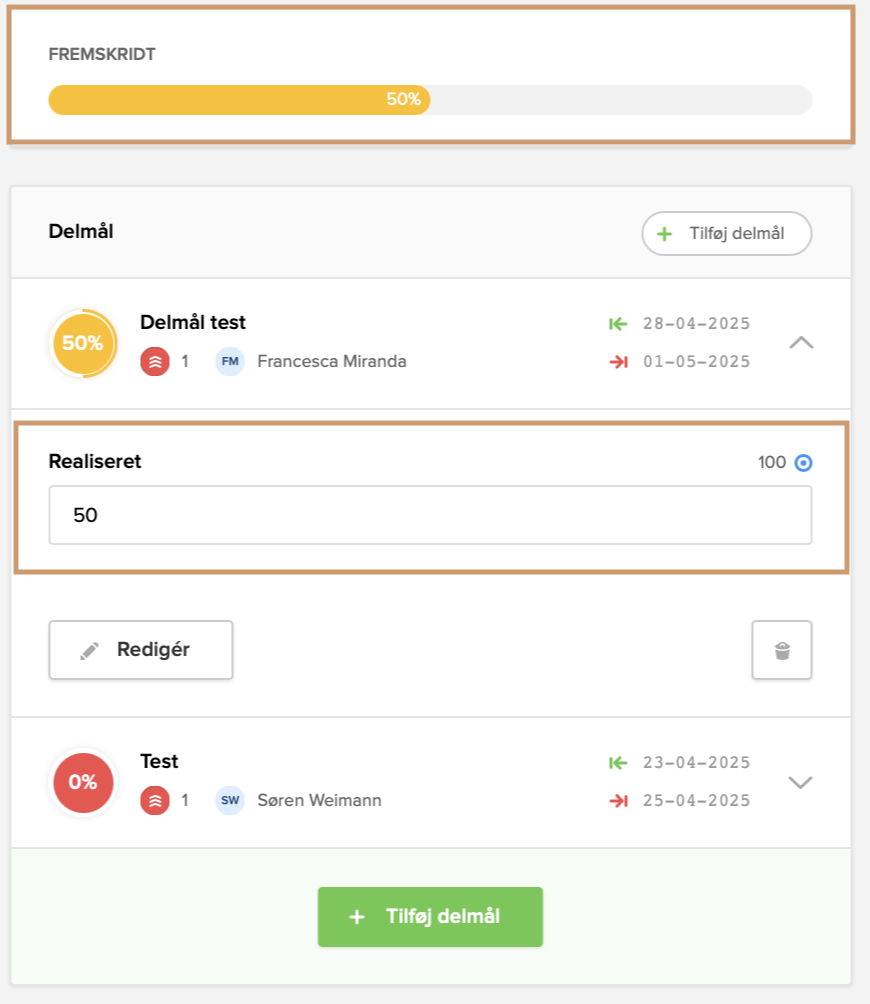870x1004 pixels.
Task: Click green start date icon for 23-04-2025
Action: tap(618, 763)
